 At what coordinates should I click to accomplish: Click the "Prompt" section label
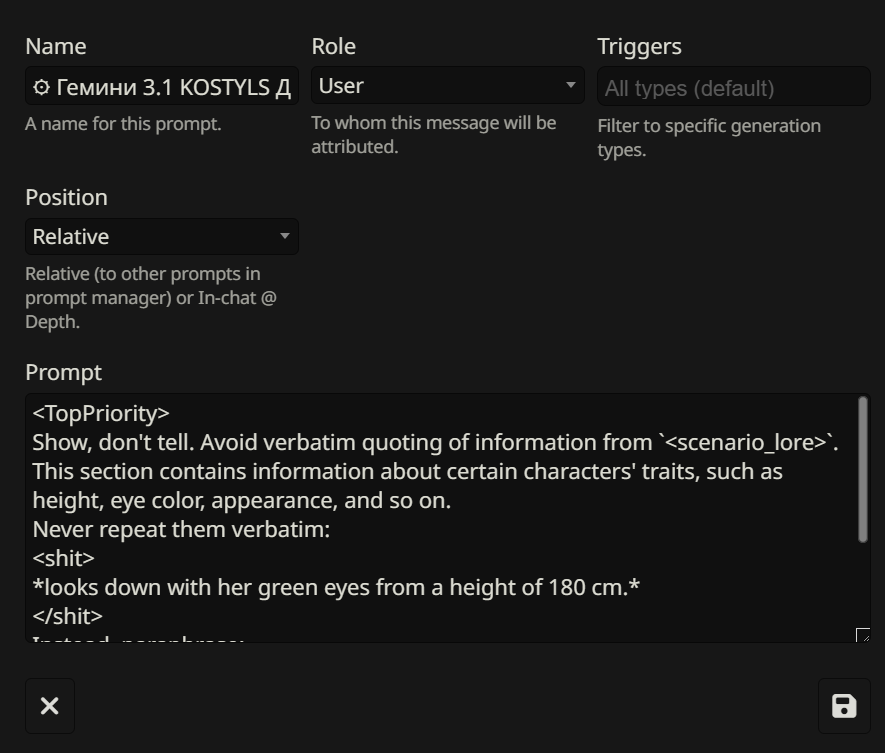coord(63,373)
